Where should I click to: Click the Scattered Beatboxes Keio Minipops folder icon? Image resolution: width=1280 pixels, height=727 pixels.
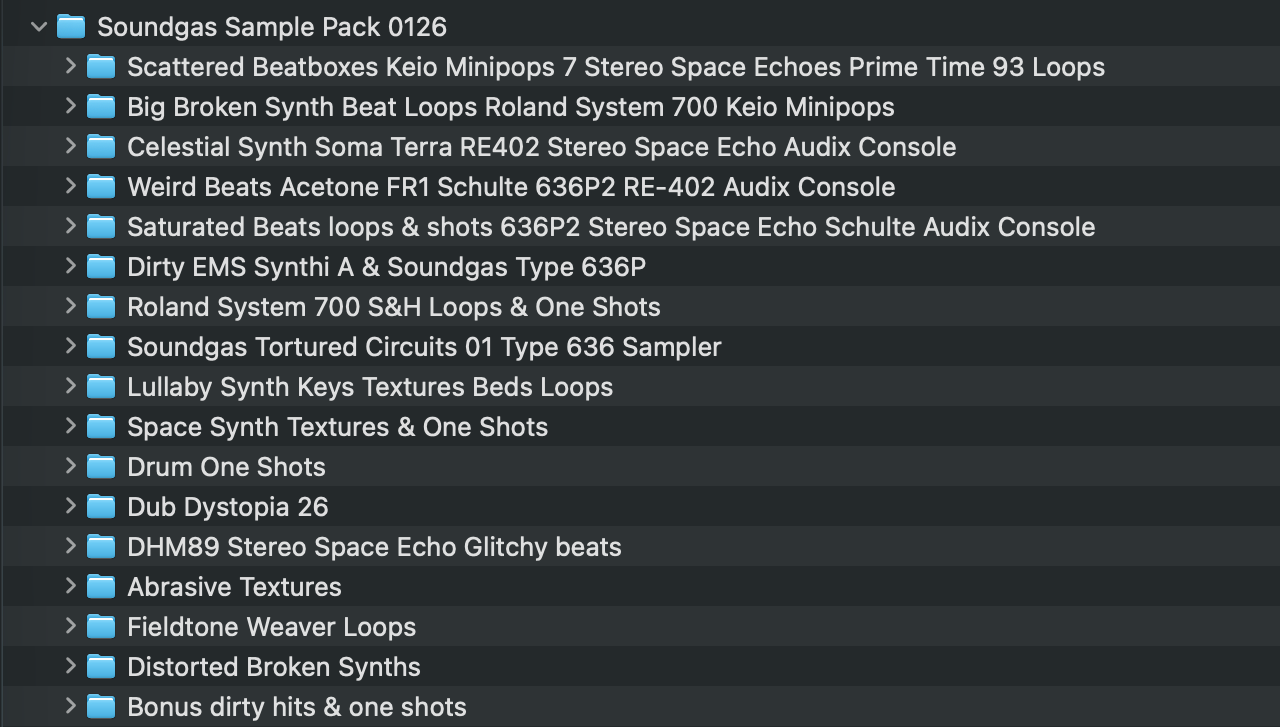pyautogui.click(x=101, y=67)
